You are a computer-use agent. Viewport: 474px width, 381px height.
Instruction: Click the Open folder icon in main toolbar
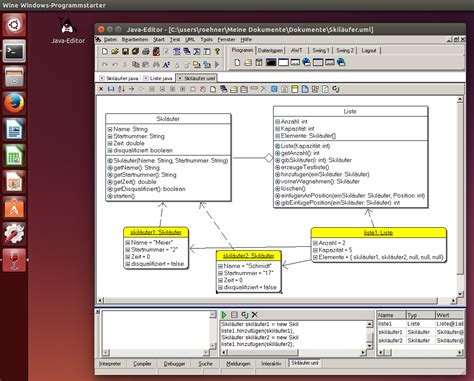115,51
